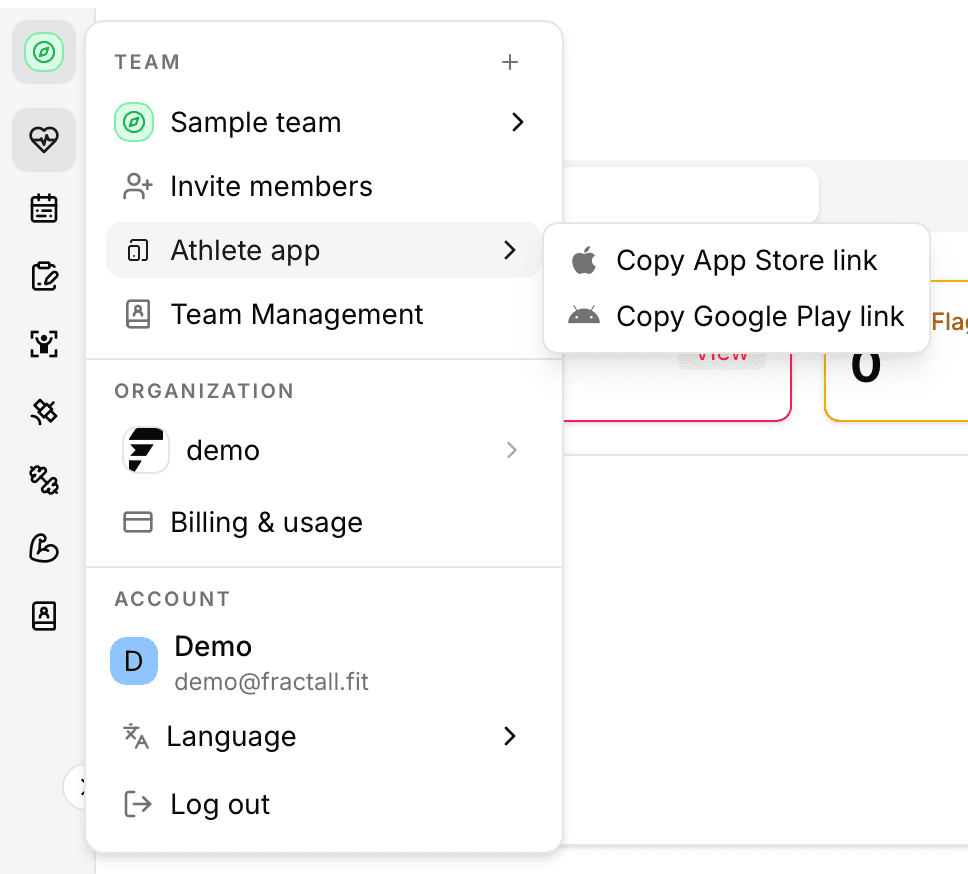Open the Athlete app submenu item

[x=323, y=250]
